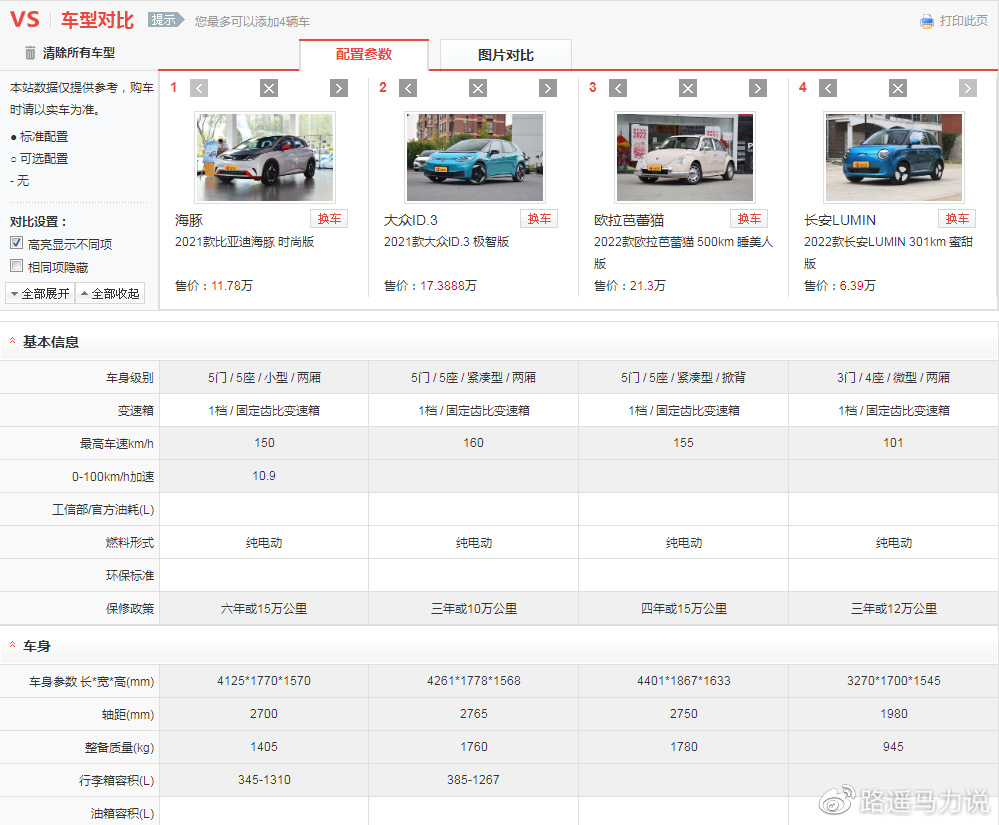Enable 相同项隐藏 checkbox

click(17, 266)
